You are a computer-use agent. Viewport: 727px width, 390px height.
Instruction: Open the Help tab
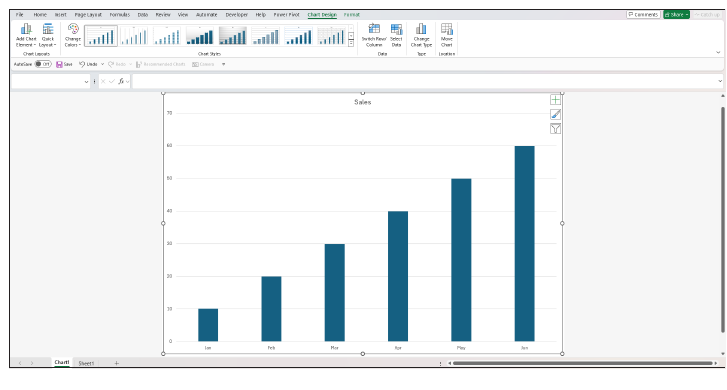click(x=261, y=15)
